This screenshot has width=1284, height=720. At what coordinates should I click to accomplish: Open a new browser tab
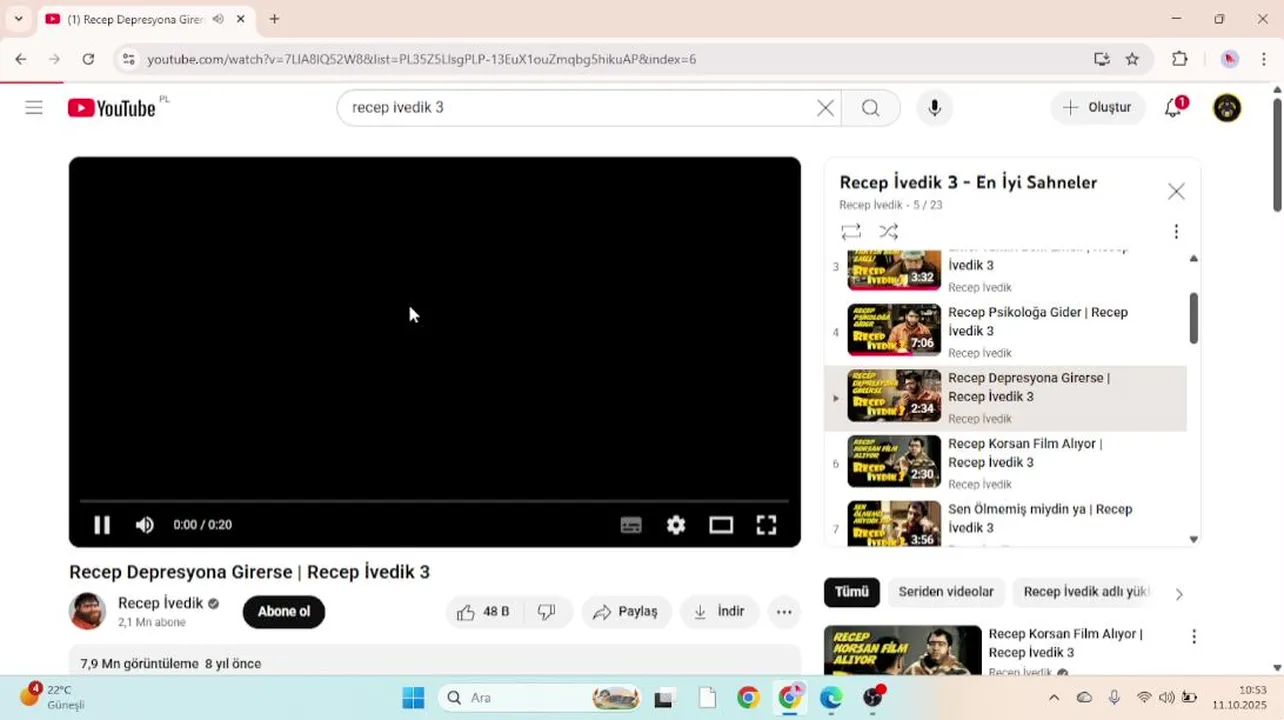point(275,19)
